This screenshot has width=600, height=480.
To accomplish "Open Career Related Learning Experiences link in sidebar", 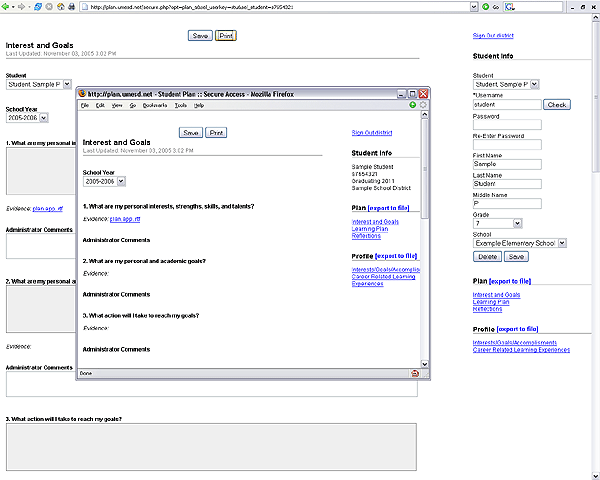I will [x=521, y=349].
